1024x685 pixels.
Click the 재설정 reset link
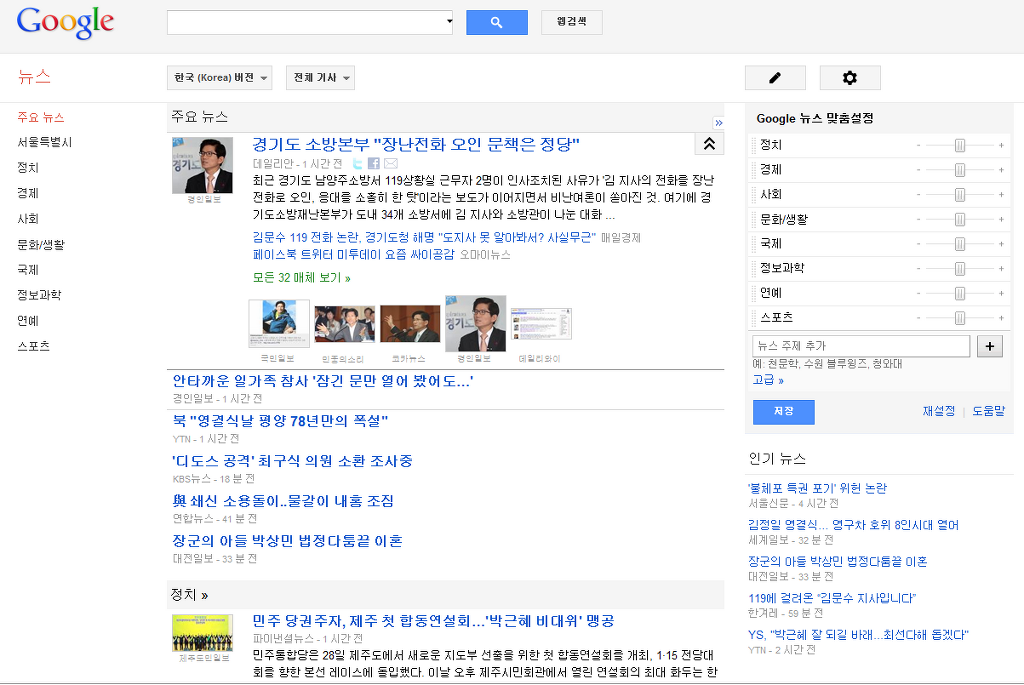(x=938, y=411)
